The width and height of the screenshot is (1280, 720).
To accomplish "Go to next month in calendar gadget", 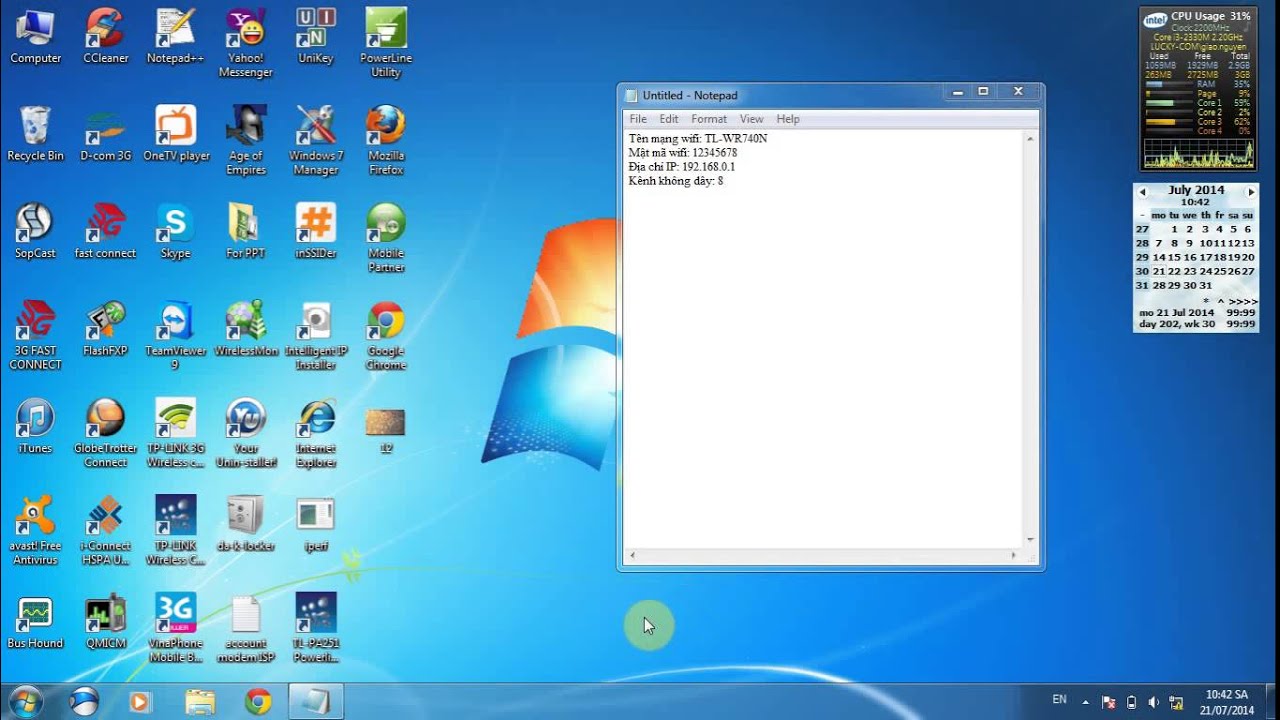I will click(x=1250, y=191).
